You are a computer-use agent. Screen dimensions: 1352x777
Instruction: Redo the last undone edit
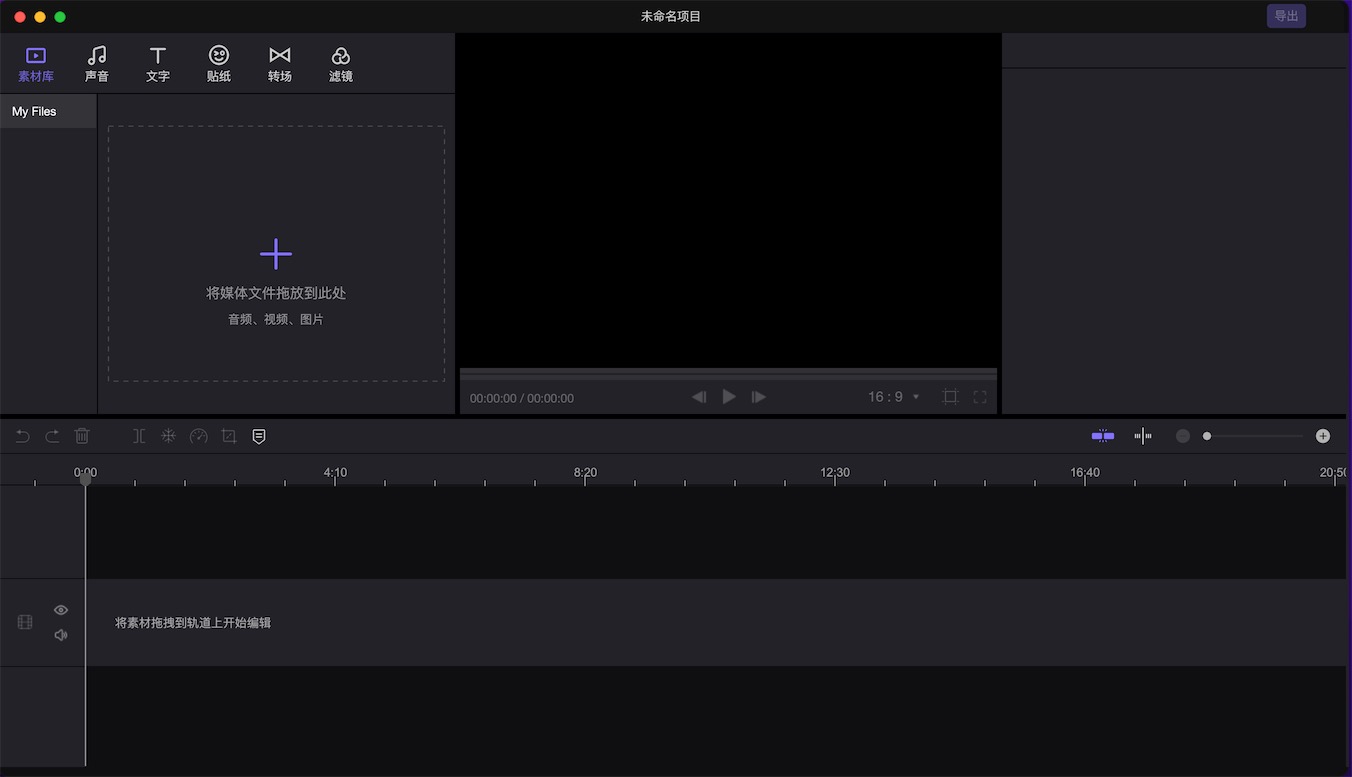[52, 436]
